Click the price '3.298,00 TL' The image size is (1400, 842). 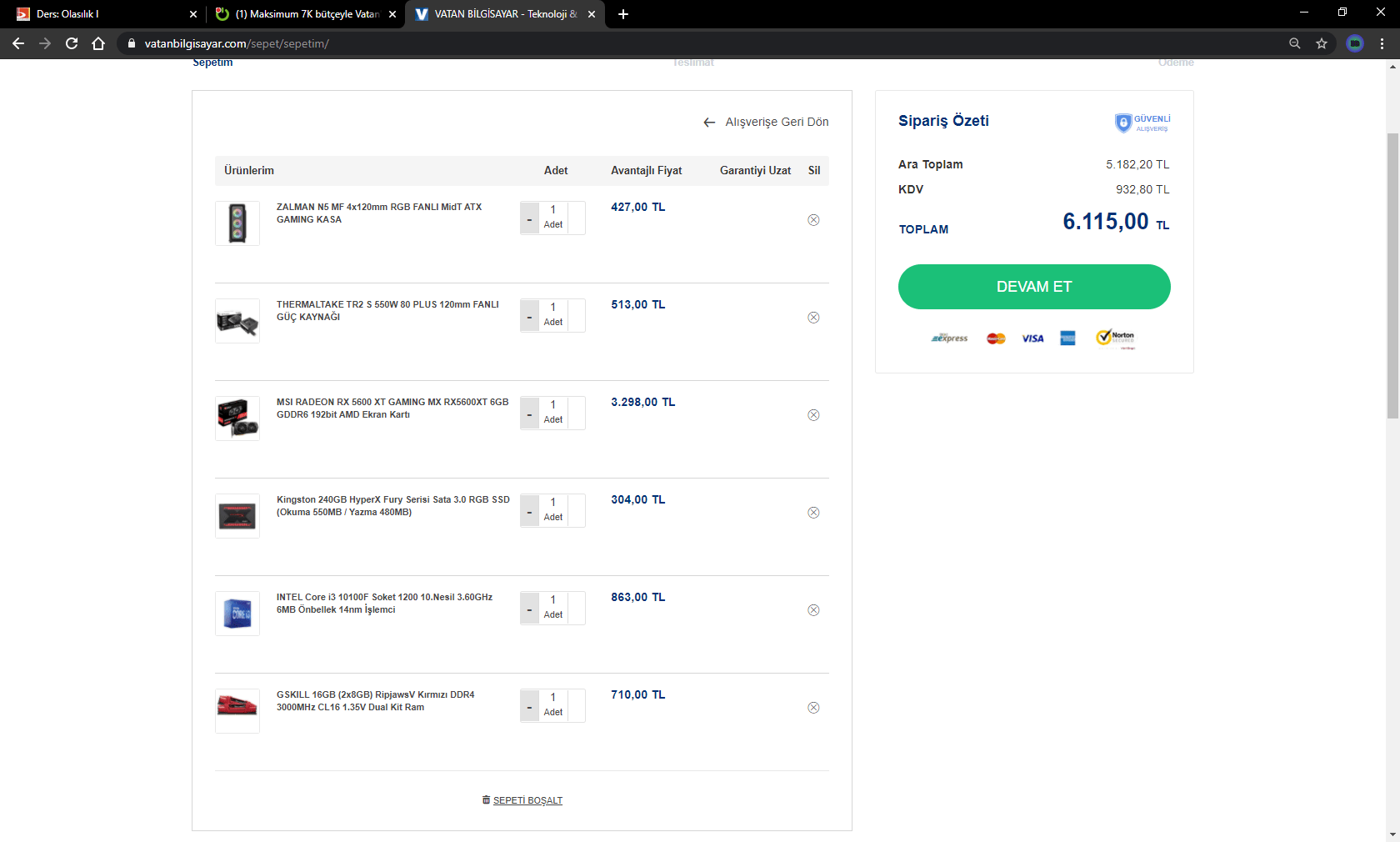[x=643, y=402]
